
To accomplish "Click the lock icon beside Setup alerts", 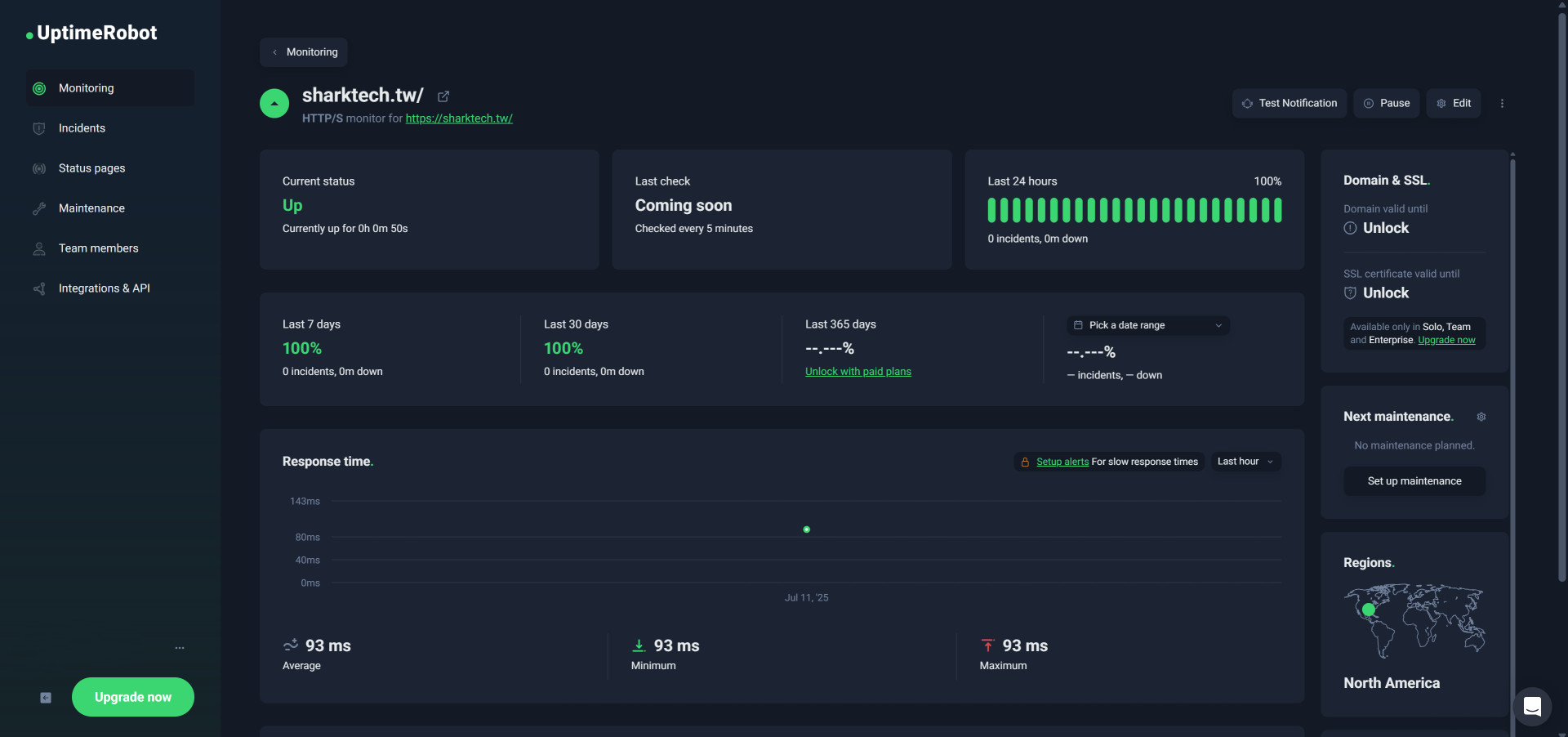I will click(x=1025, y=462).
